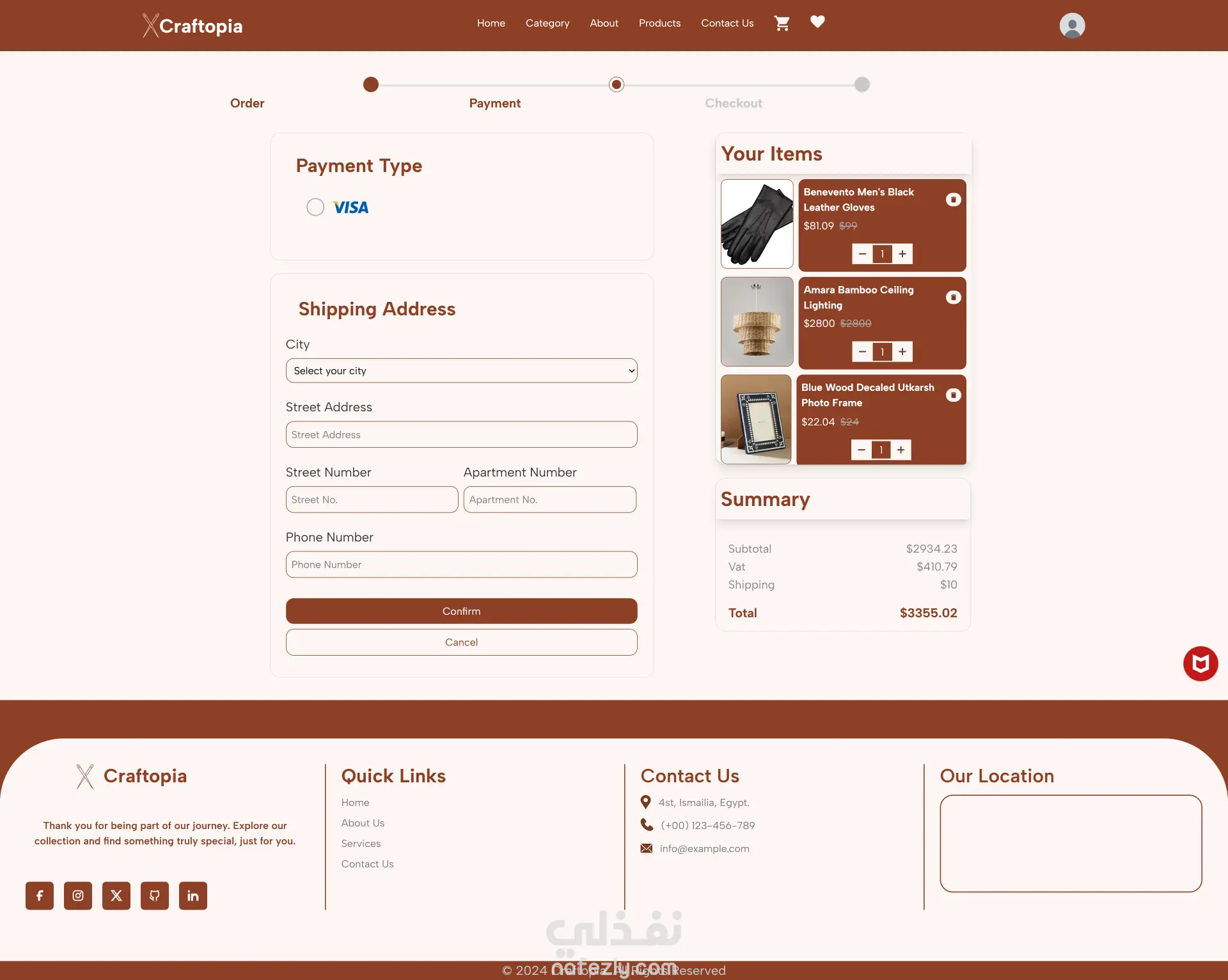Click the Cancel button
Image resolution: width=1228 pixels, height=980 pixels.
pyautogui.click(x=461, y=642)
